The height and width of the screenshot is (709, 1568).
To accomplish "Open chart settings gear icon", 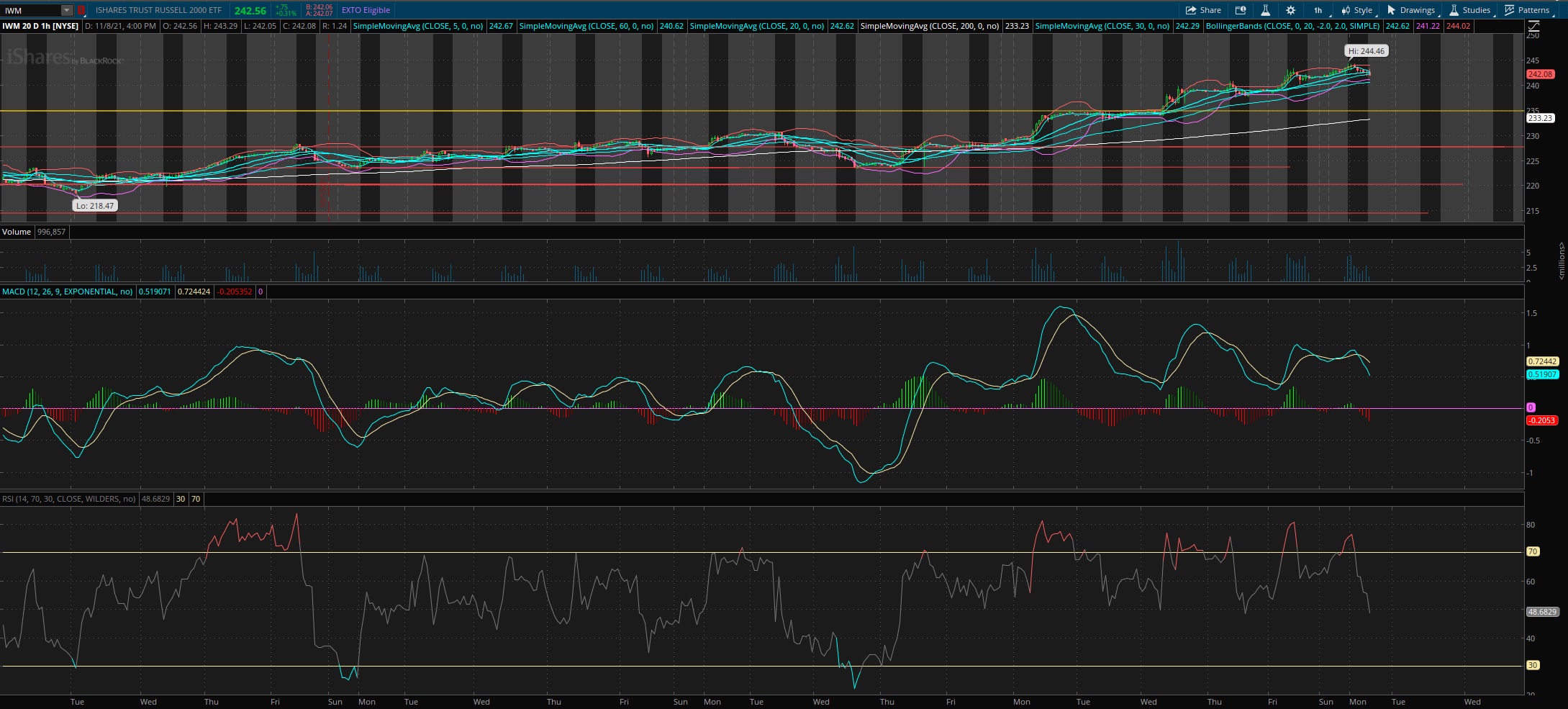I will click(1290, 10).
